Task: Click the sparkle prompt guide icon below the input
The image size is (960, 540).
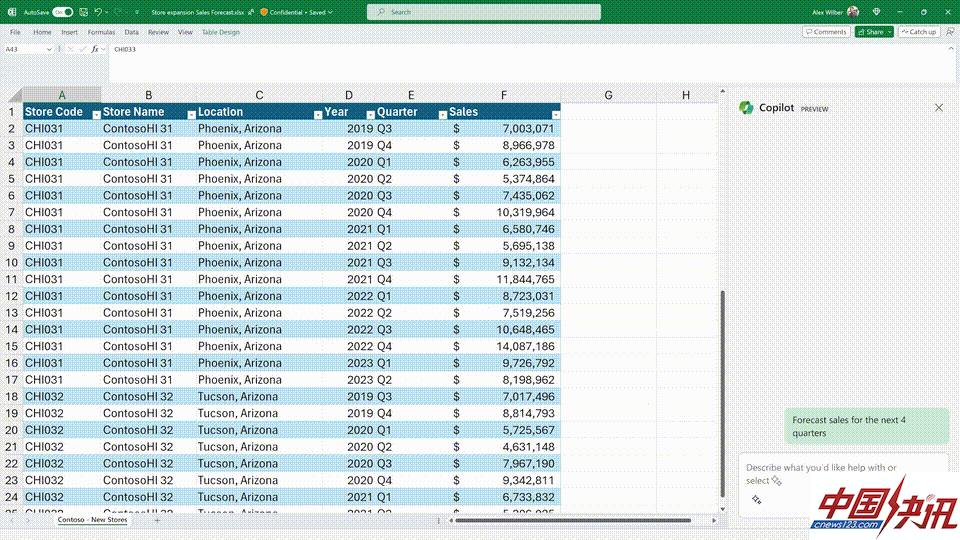Action: (757, 500)
